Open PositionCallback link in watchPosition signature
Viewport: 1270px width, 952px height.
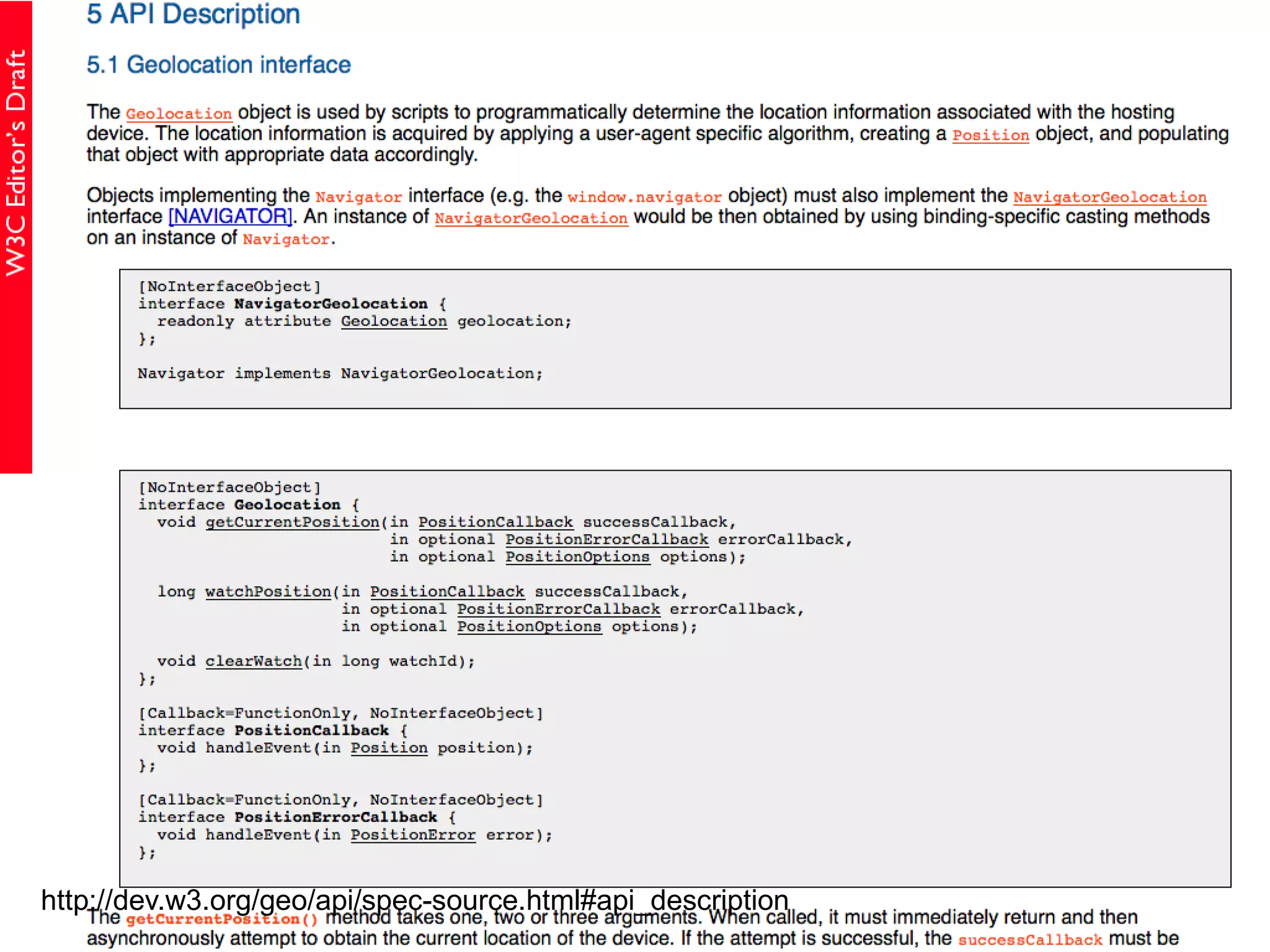tap(447, 592)
